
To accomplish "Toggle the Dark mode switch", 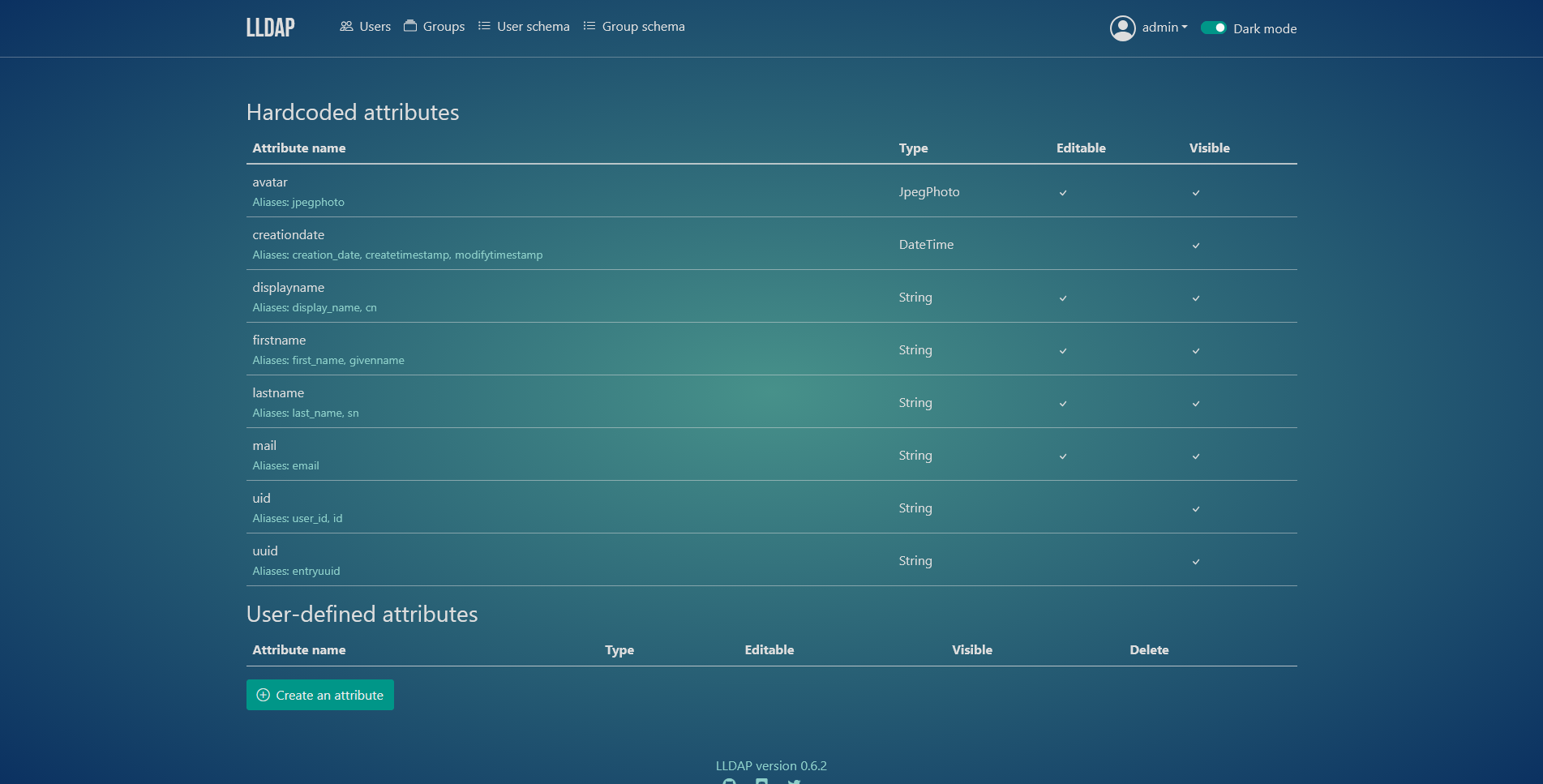I will 1213,28.
